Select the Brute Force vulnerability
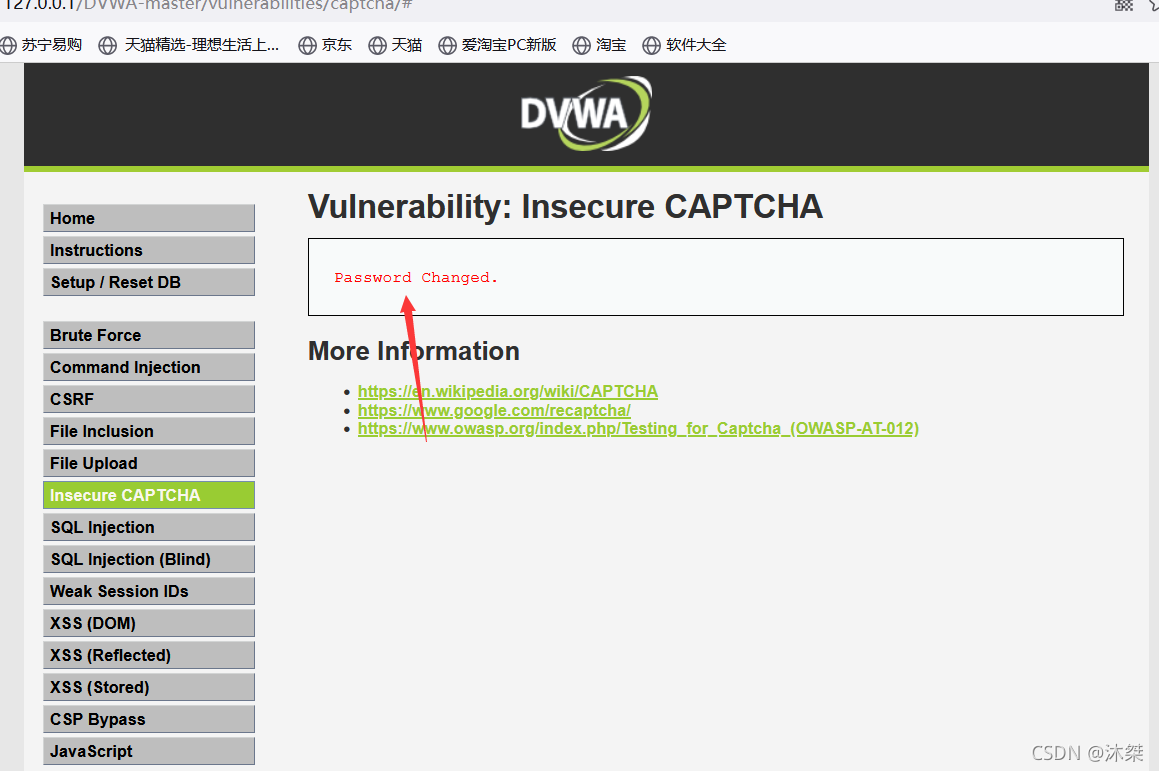 point(149,335)
